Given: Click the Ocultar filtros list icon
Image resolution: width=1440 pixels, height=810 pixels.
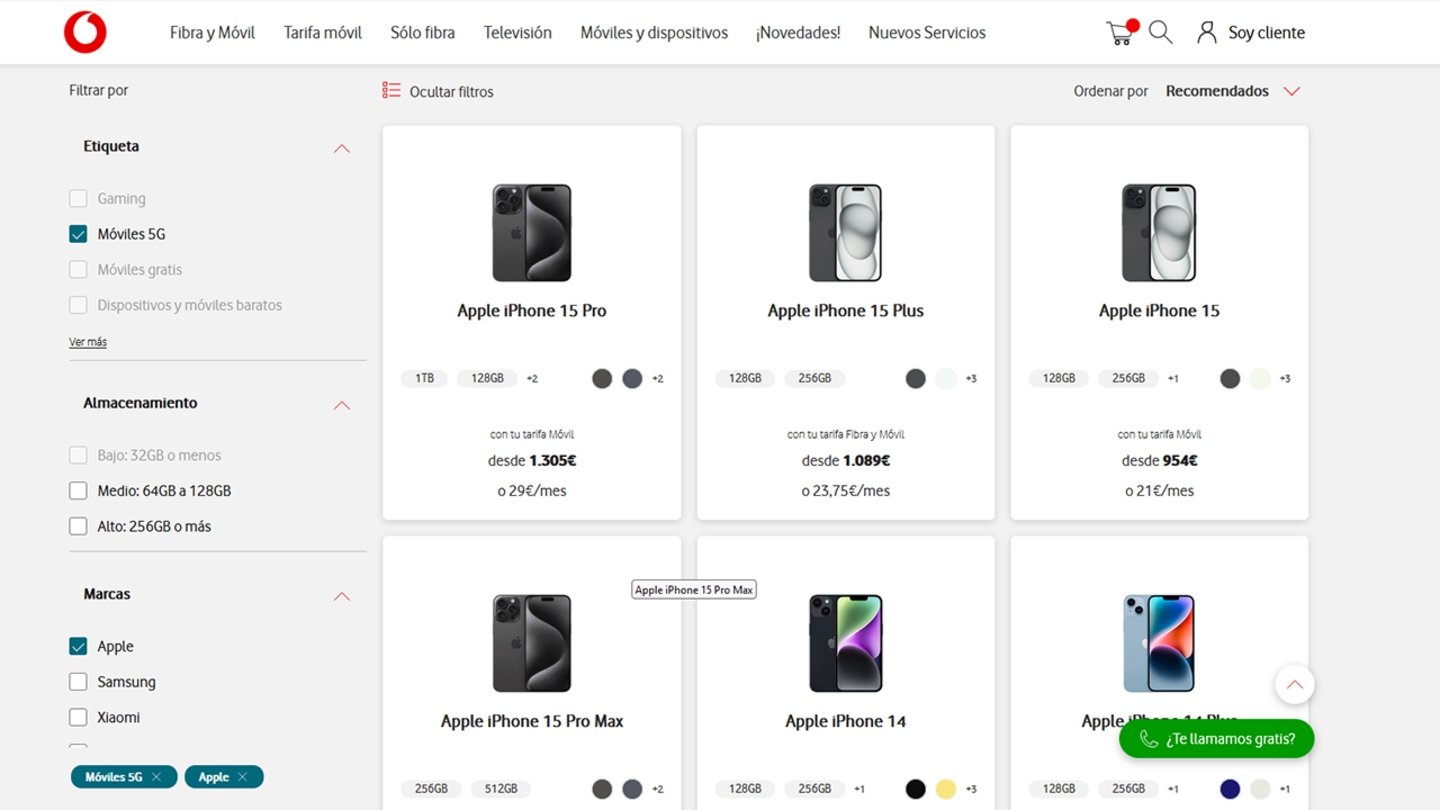Looking at the screenshot, I should pos(391,91).
